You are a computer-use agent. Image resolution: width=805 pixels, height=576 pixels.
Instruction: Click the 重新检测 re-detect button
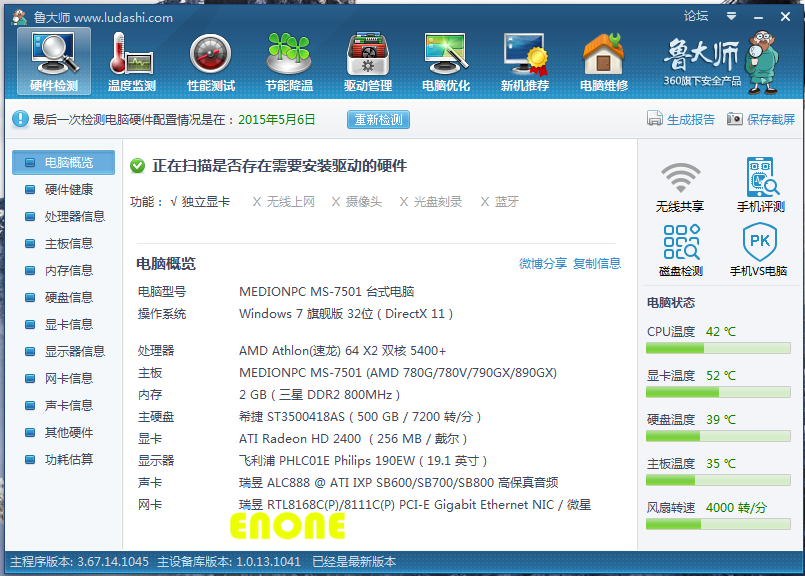(378, 120)
